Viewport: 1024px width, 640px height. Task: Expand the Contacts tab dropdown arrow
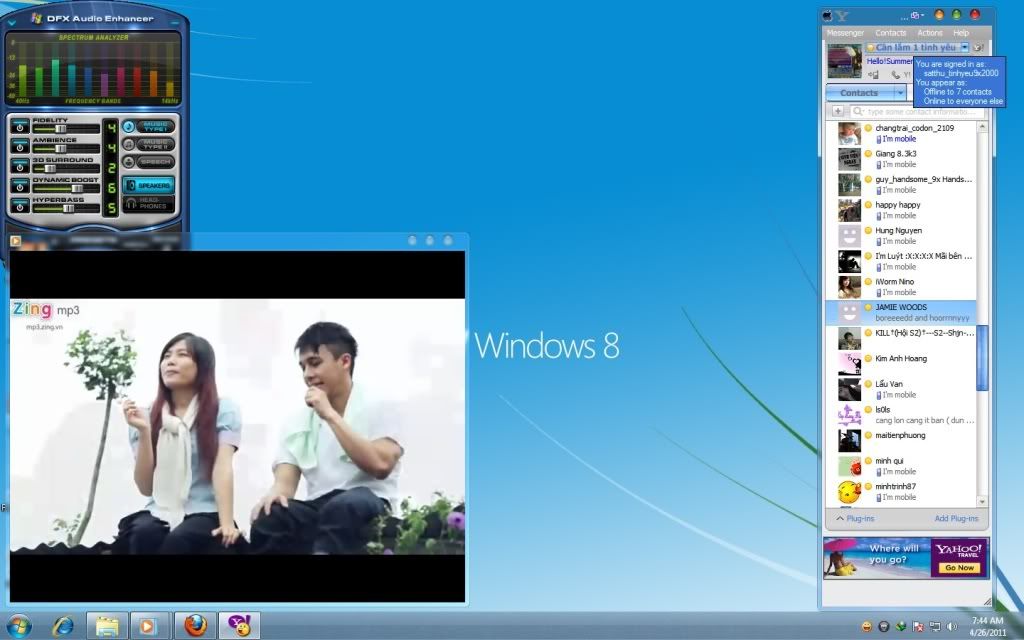pos(900,93)
